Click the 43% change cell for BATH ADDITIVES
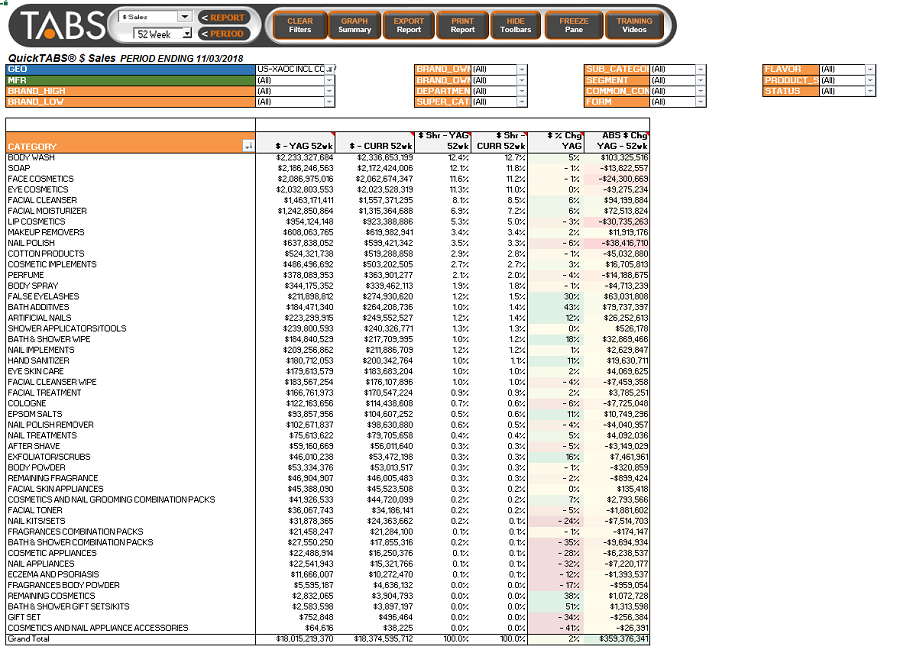Image resolution: width=900 pixels, height=653 pixels. 556,308
